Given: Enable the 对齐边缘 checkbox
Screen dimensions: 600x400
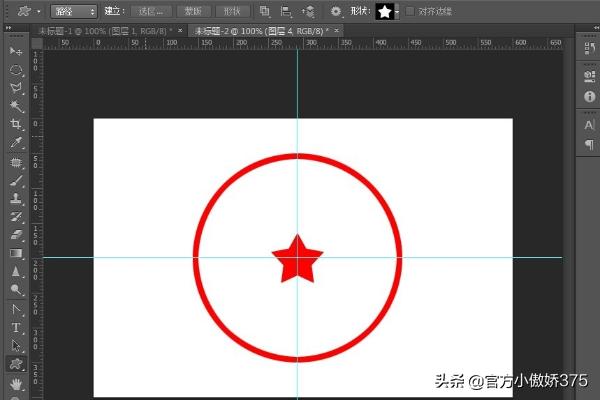Looking at the screenshot, I should (409, 11).
